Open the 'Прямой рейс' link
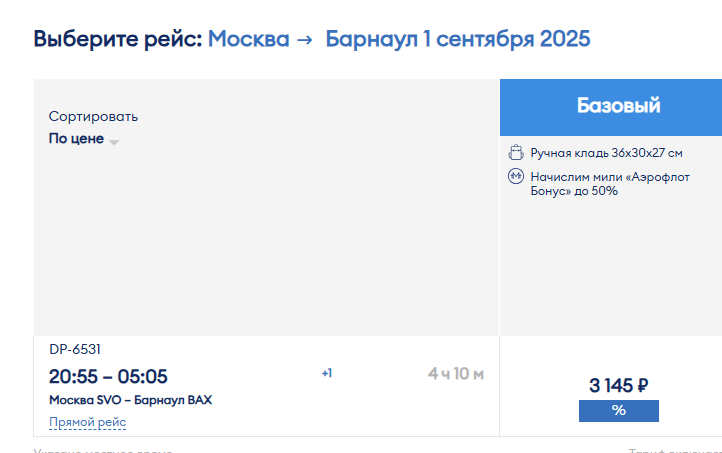 tap(87, 422)
